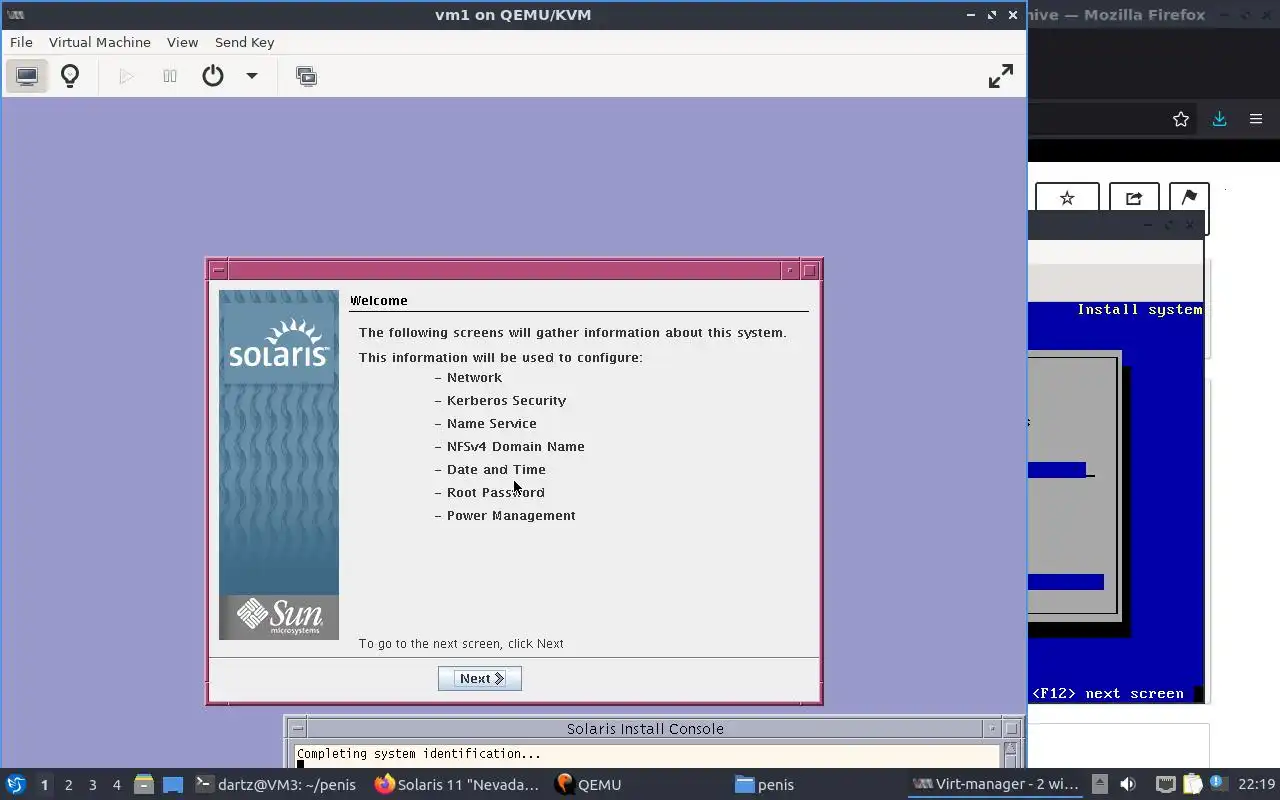Open the volume control tray icon

(x=1128, y=784)
